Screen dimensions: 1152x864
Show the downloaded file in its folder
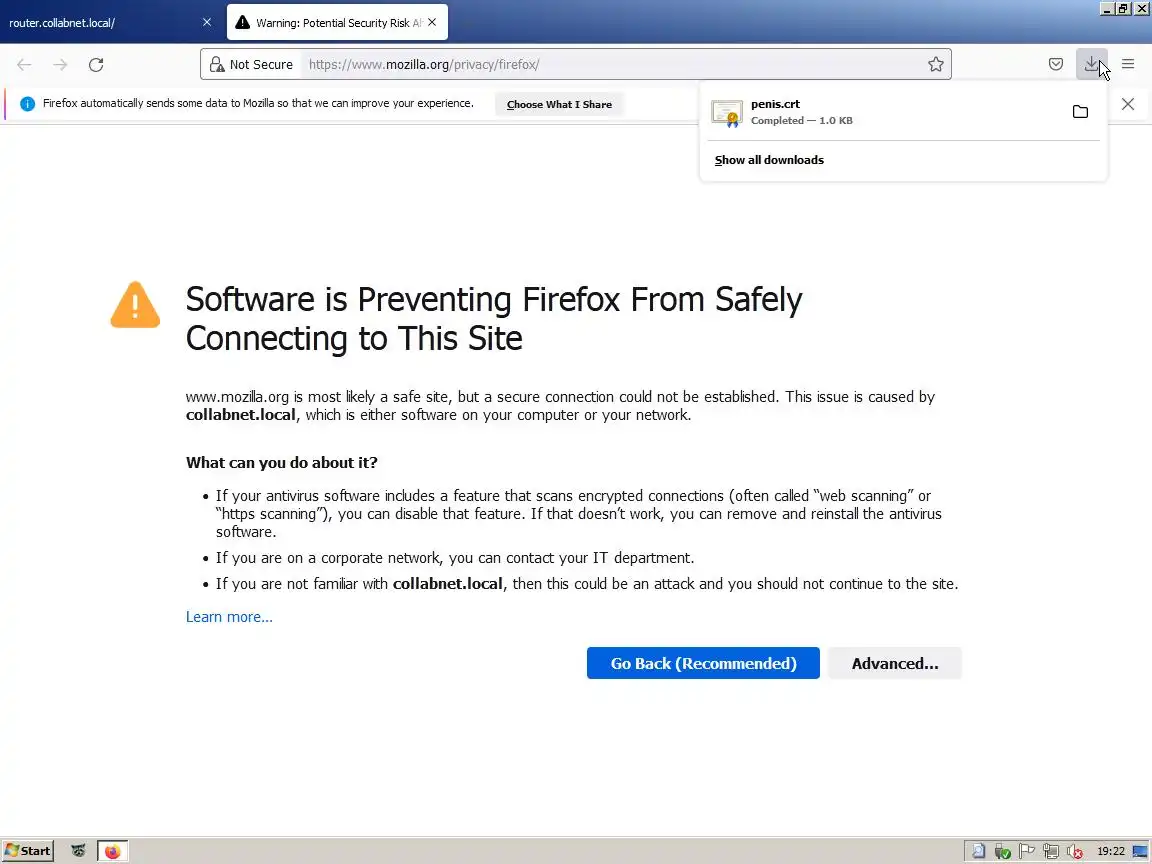(x=1080, y=112)
